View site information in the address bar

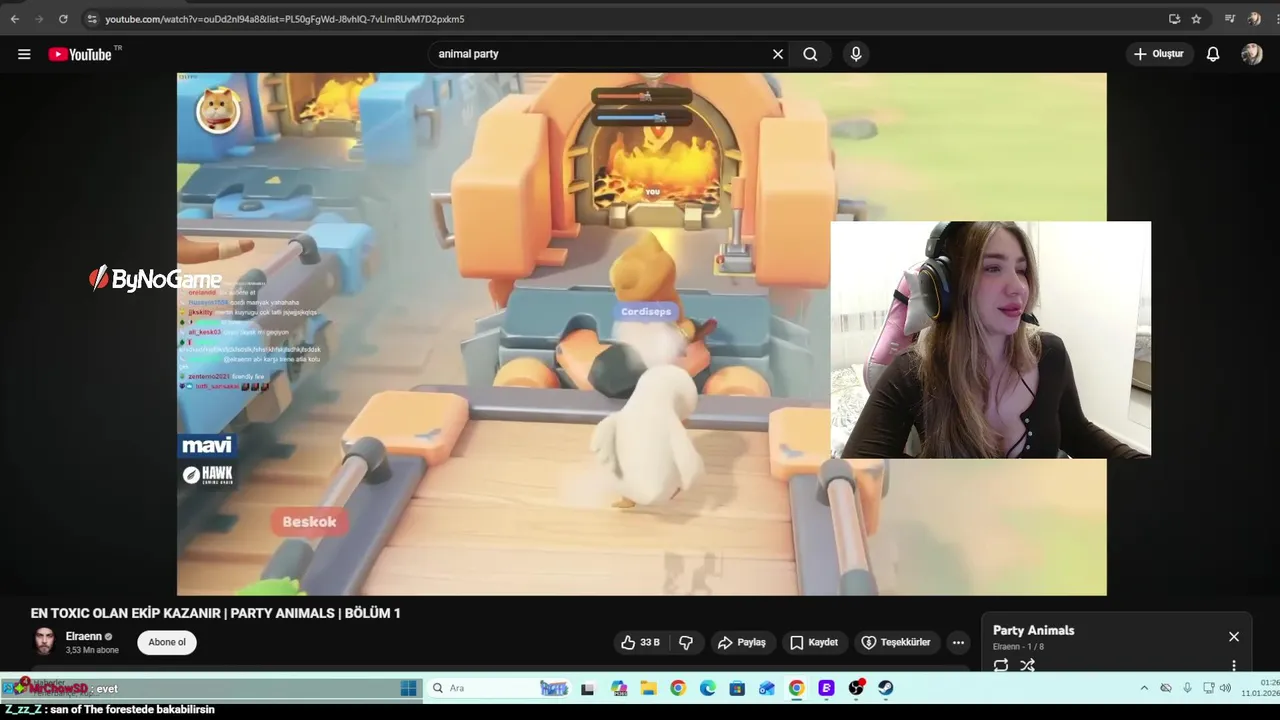92,19
